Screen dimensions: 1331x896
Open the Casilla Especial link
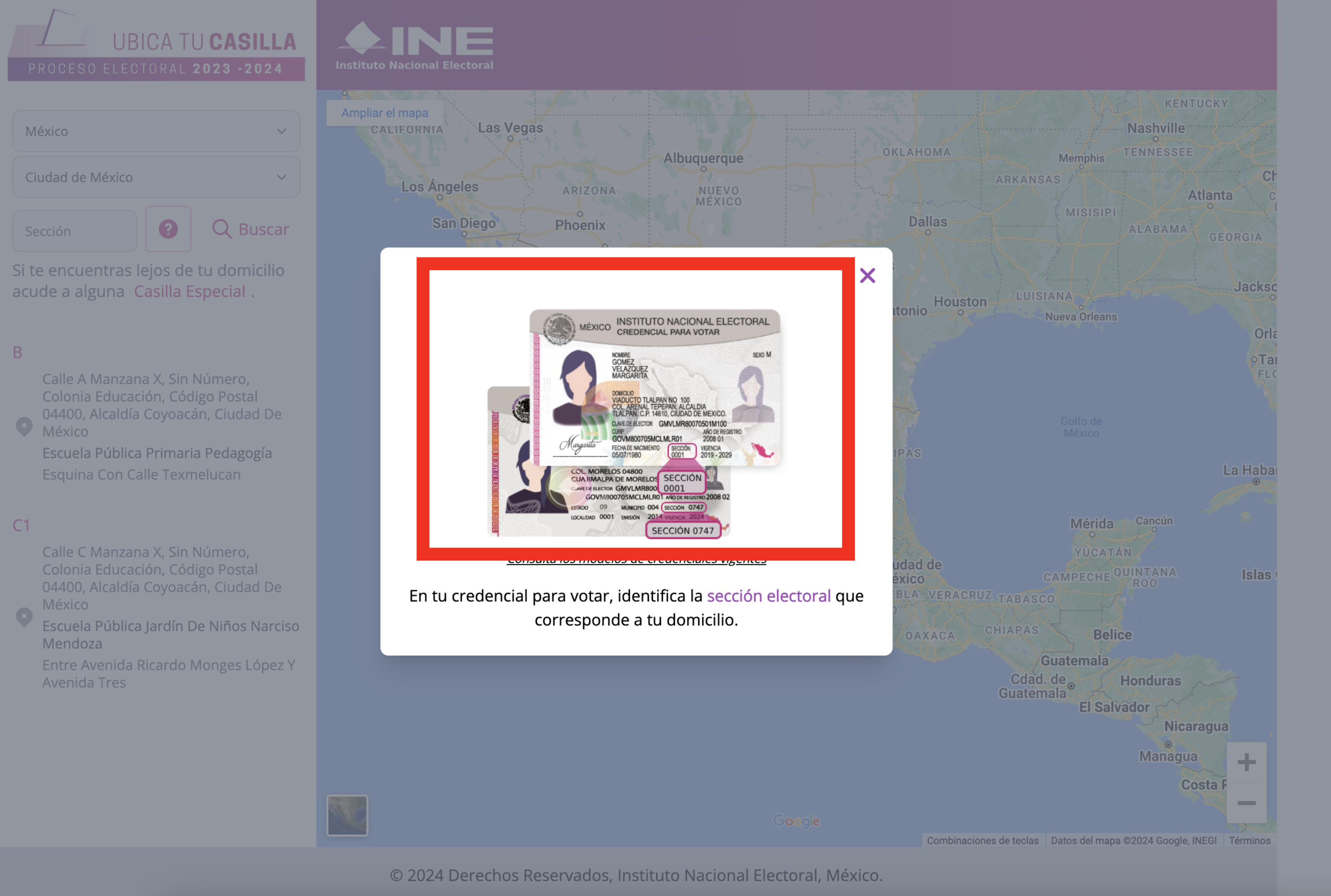(189, 292)
